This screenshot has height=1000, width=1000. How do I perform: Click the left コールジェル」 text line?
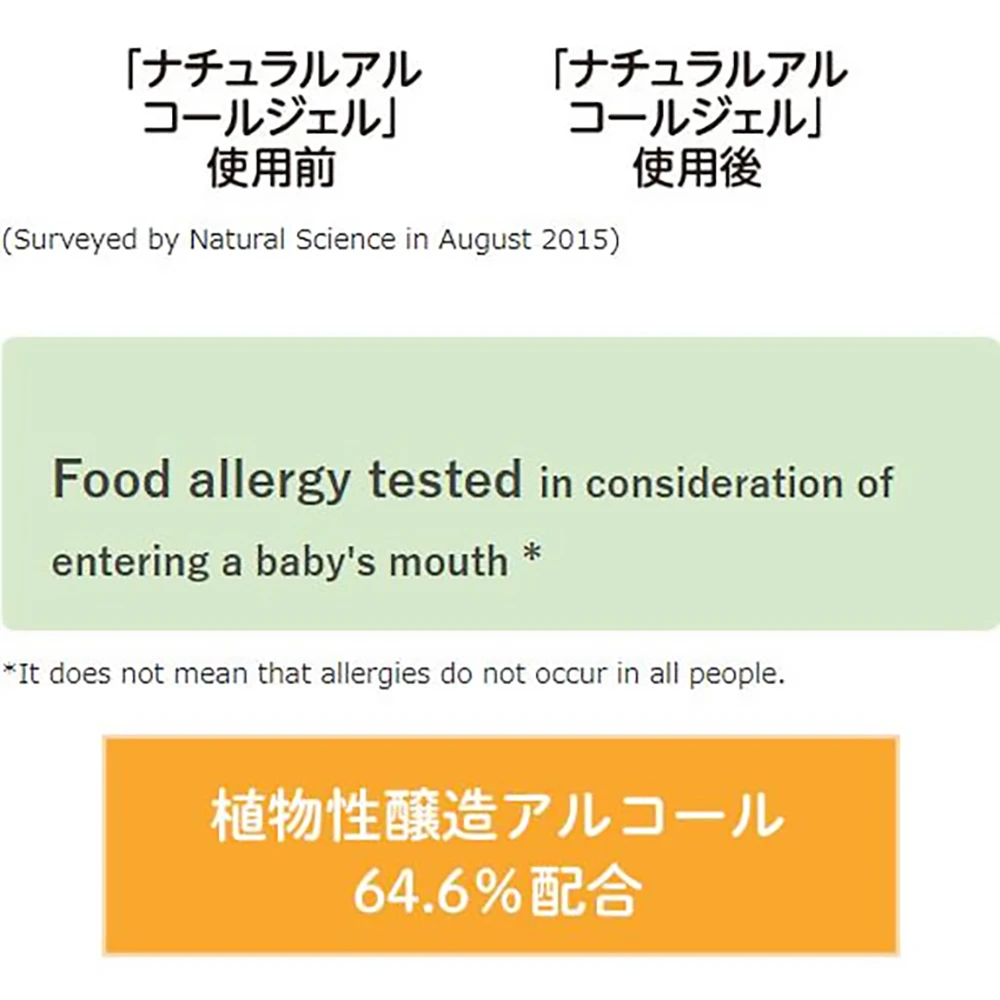270,121
